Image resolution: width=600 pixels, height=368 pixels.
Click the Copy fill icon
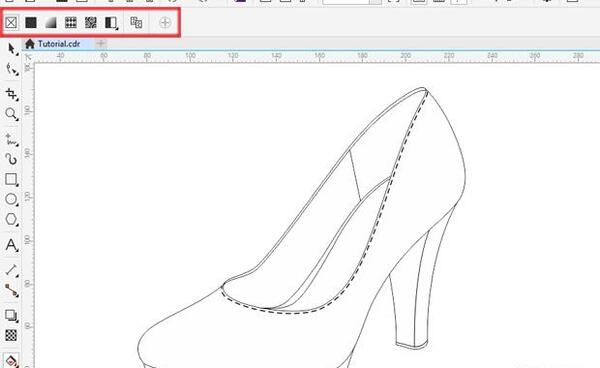point(136,23)
